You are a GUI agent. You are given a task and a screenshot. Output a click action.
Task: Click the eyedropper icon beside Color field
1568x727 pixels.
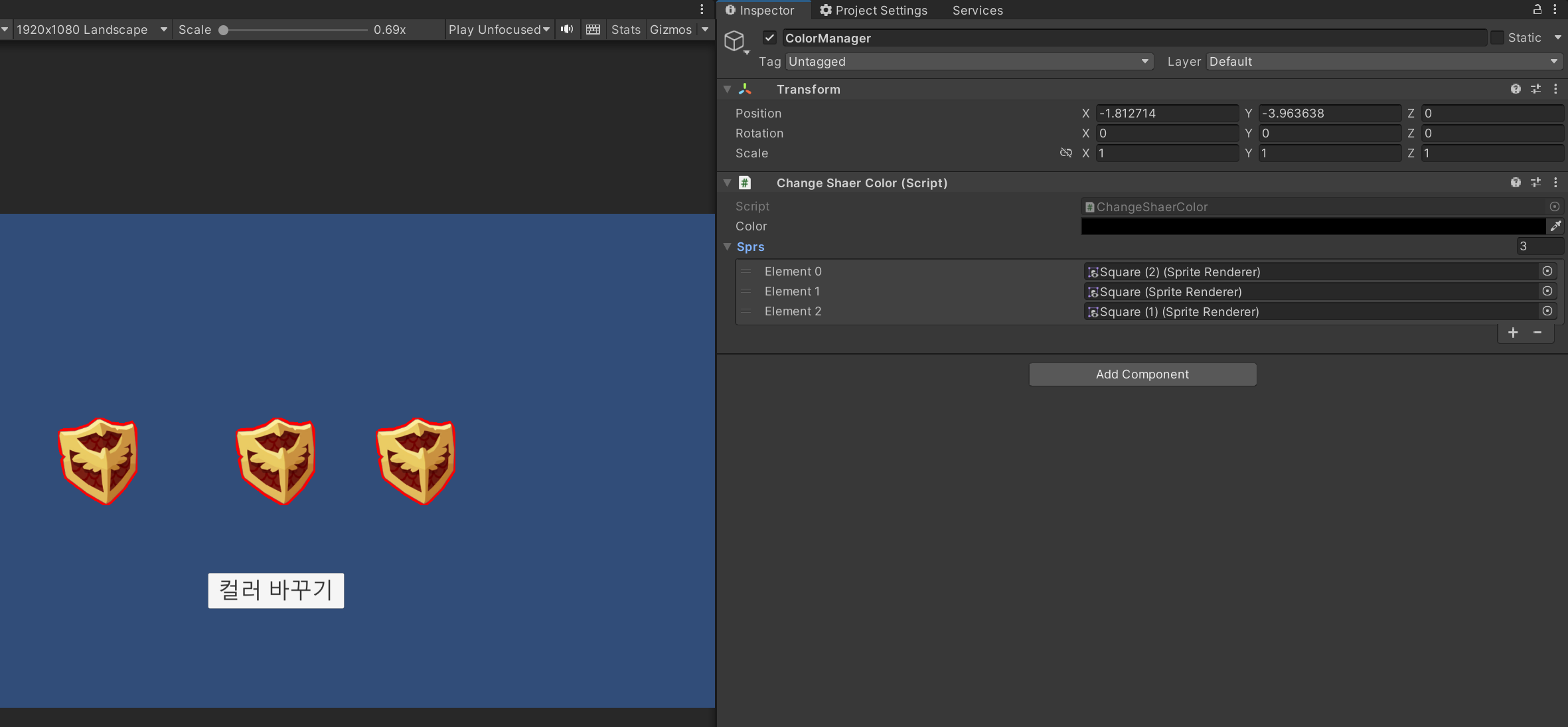1555,226
